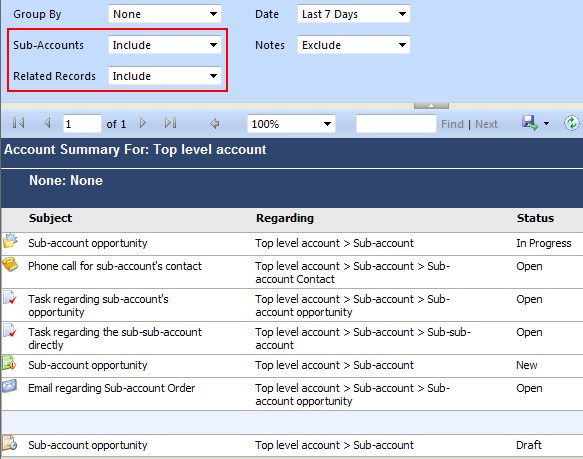
Task: Go to previous report page
Action: [47, 123]
